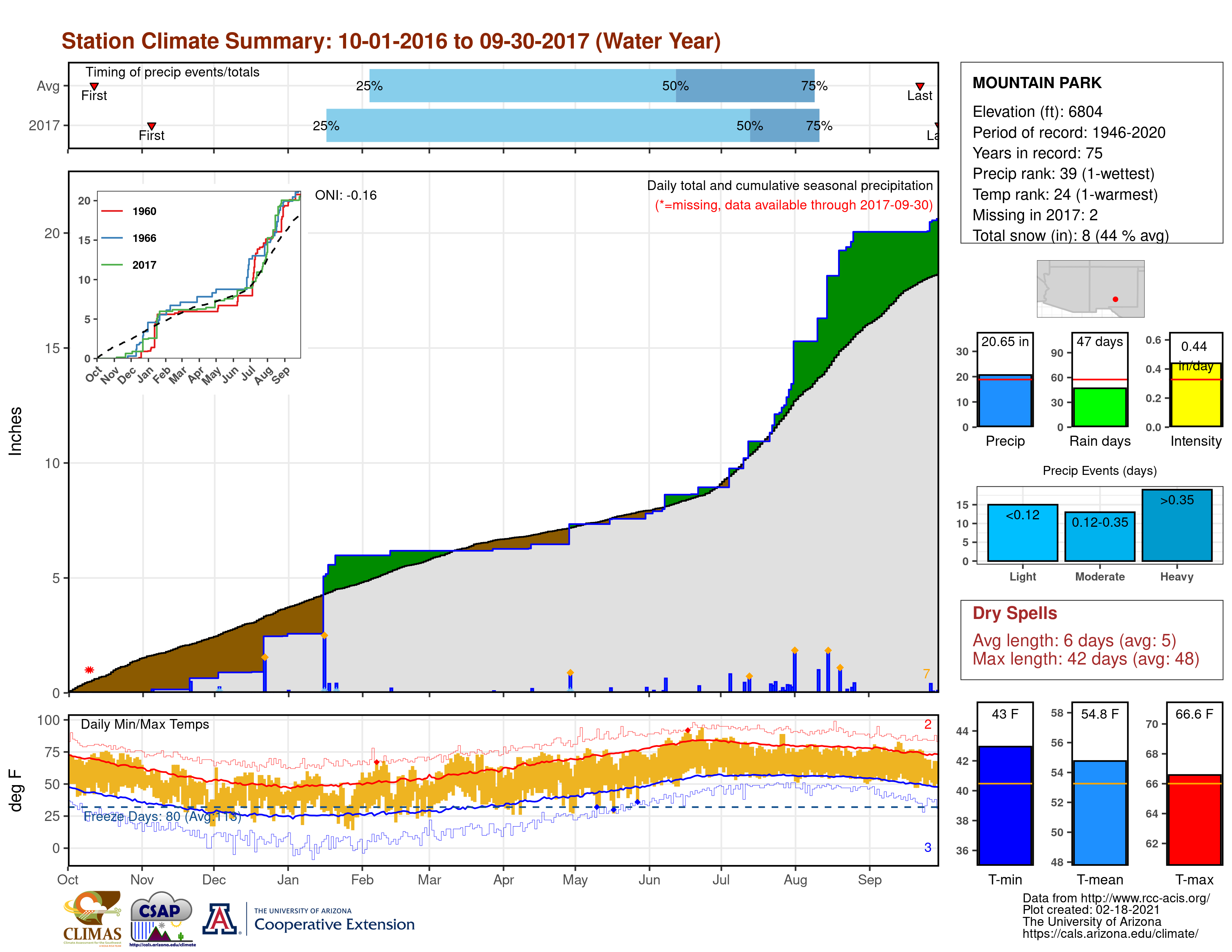Click the Period of record: 1946-2020 line
The height and width of the screenshot is (952, 1232).
tap(1069, 133)
